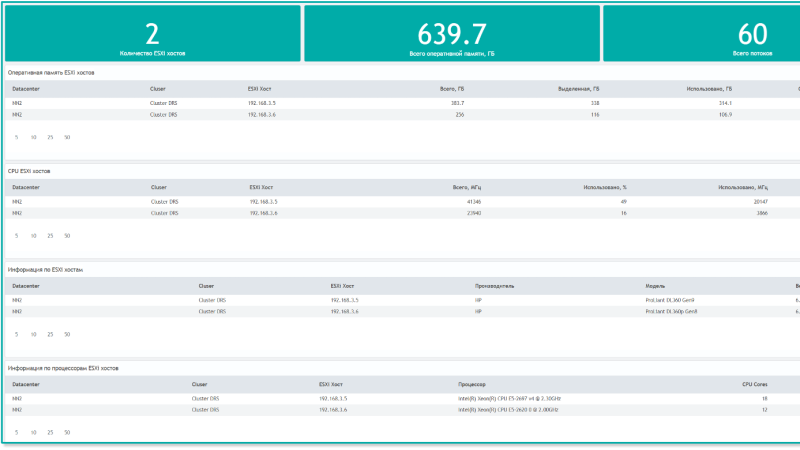Sort memory table by 'Использовано, ГБ' header
This screenshot has width=800, height=450.
point(709,89)
